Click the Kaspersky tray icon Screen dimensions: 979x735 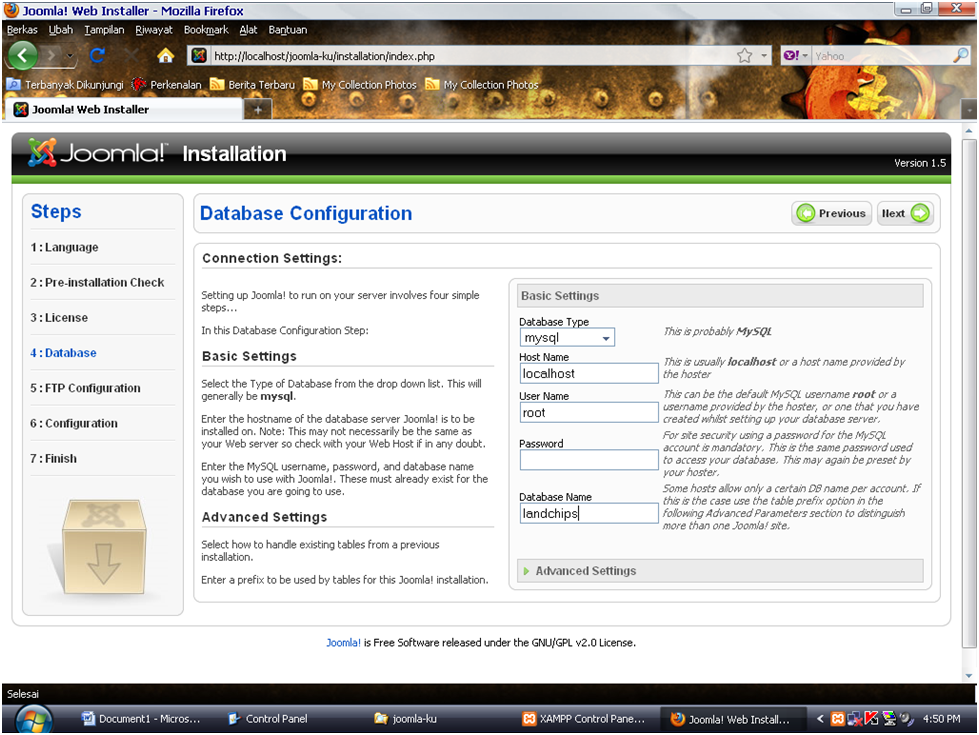[x=872, y=719]
